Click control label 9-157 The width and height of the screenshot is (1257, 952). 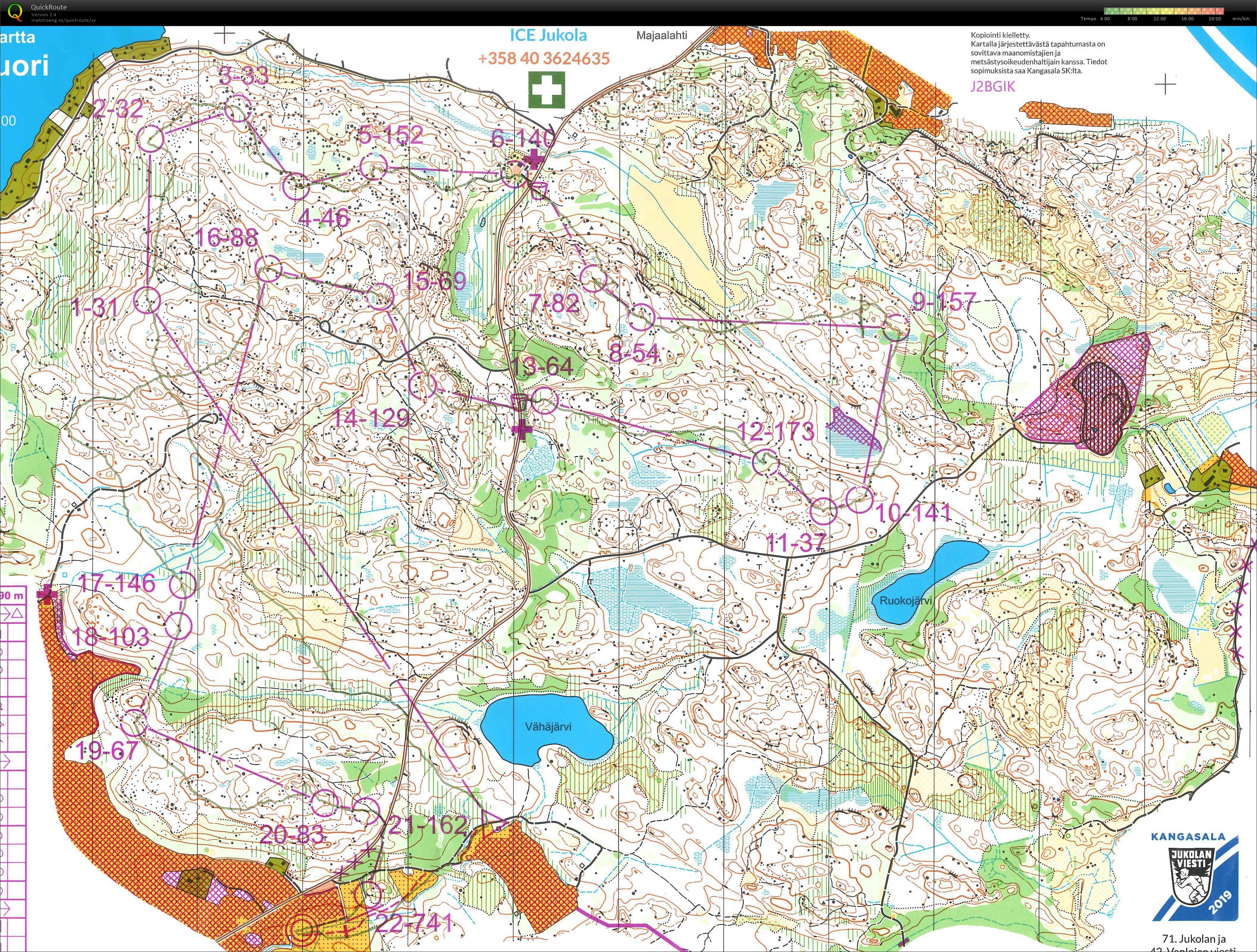click(944, 302)
